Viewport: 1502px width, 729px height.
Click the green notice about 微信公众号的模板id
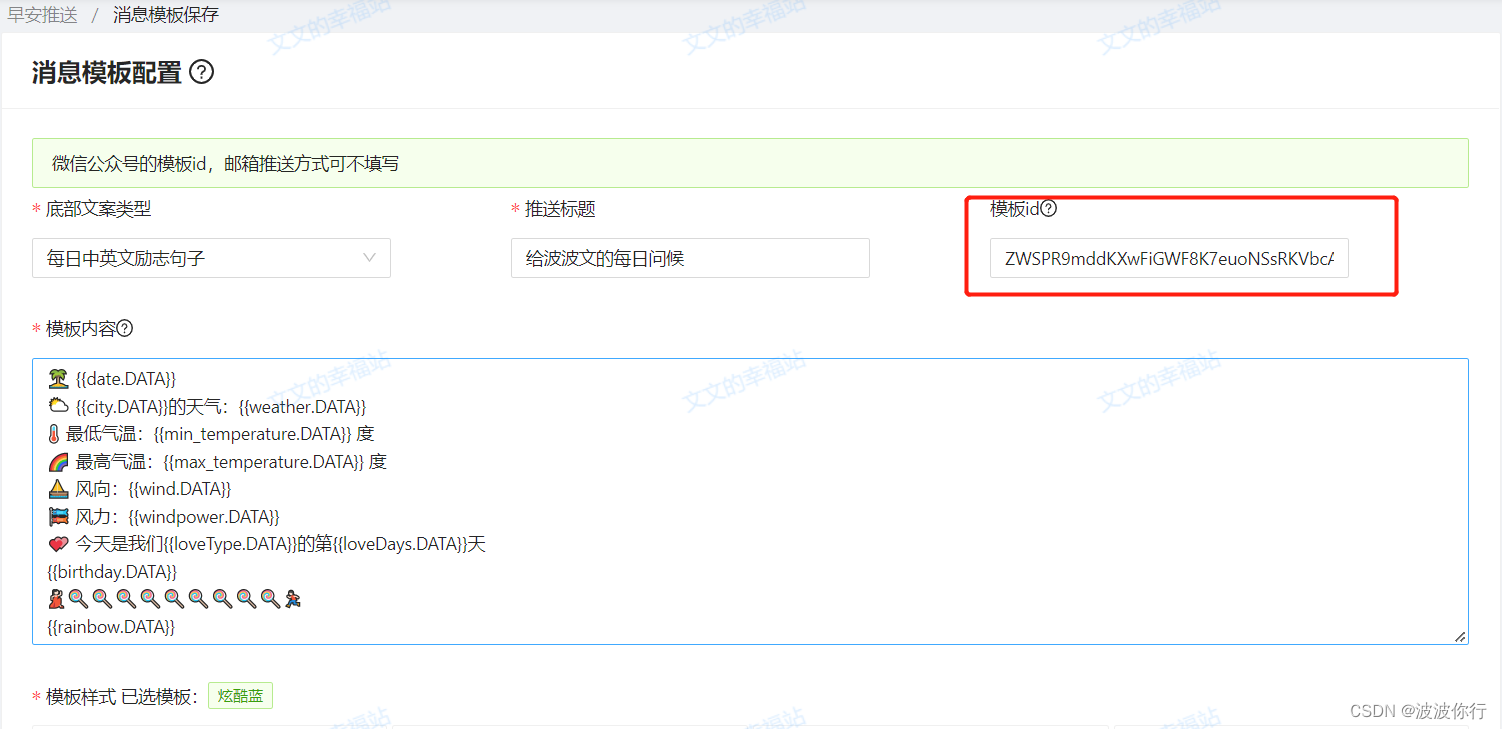pyautogui.click(x=750, y=163)
